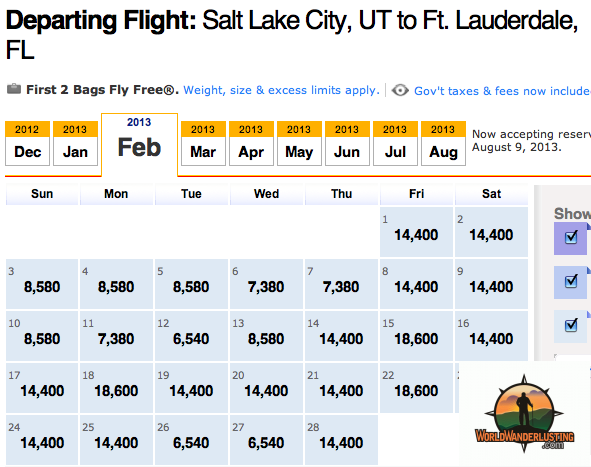This screenshot has width=591, height=467.
Task: Open the Jun 2013 month tab
Action: [x=347, y=144]
